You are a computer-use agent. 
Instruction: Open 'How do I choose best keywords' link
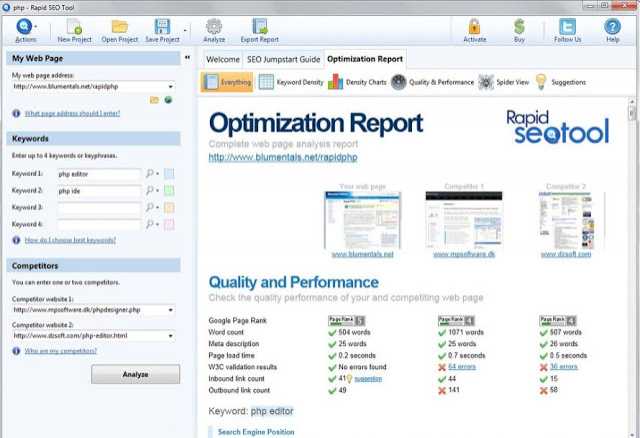coord(70,240)
